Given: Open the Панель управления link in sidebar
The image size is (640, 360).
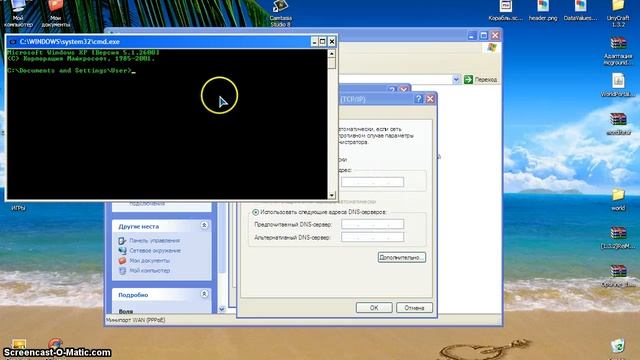Looking at the screenshot, I should [155, 240].
